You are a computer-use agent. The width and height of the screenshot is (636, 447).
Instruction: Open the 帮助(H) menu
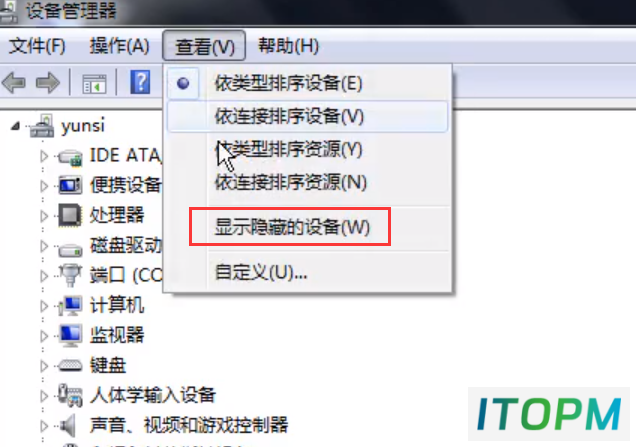pyautogui.click(x=288, y=45)
